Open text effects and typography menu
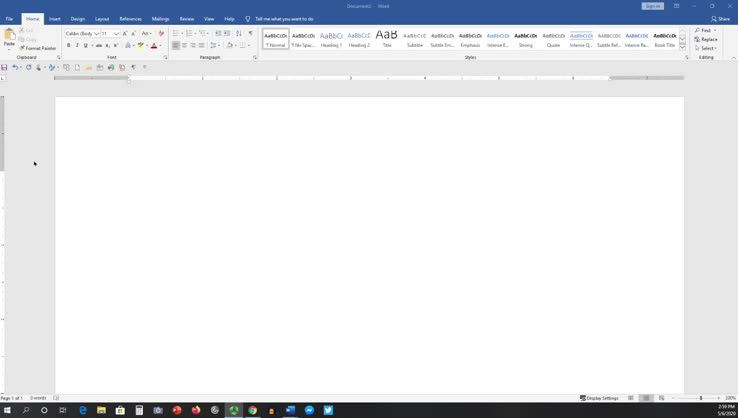 click(x=128, y=46)
